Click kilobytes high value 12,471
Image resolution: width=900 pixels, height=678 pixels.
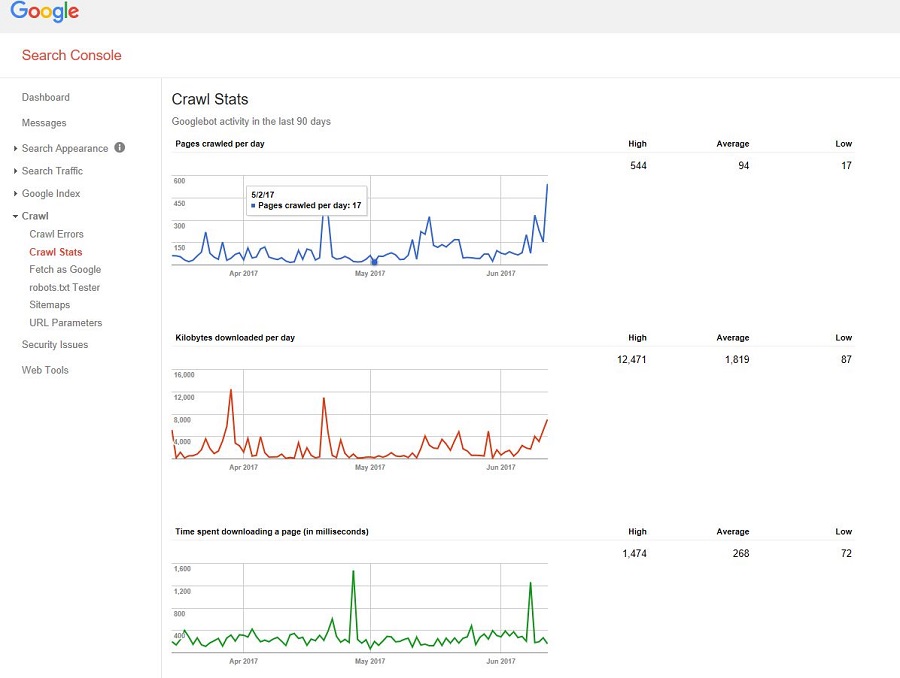631,359
